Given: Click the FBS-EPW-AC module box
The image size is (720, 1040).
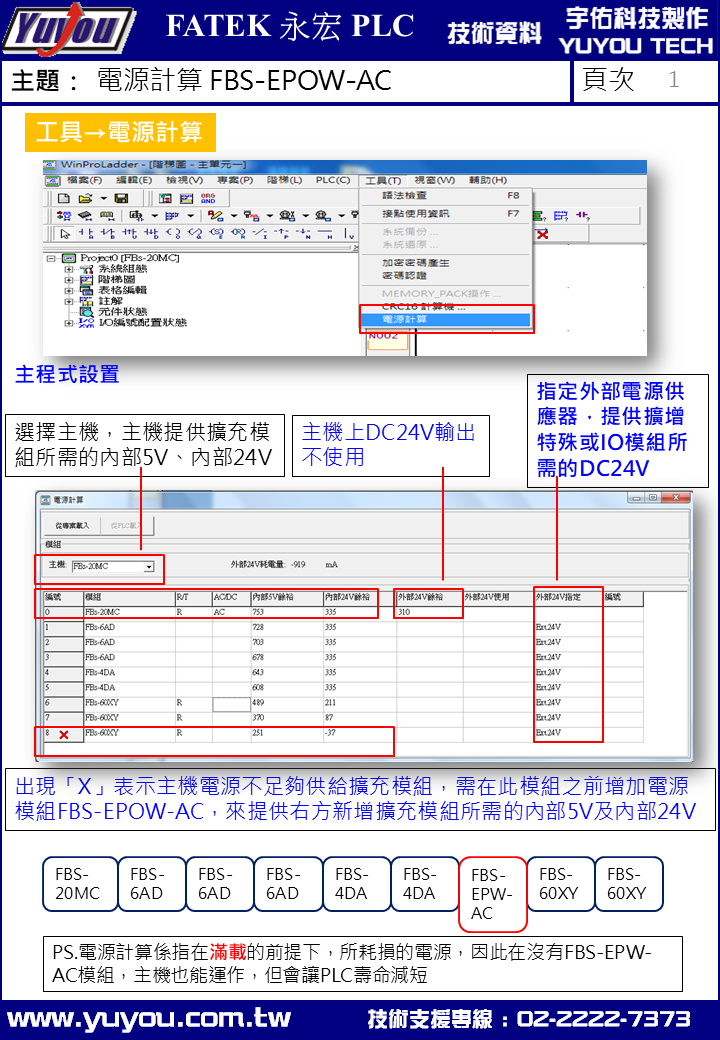Looking at the screenshot, I should pos(493,894).
